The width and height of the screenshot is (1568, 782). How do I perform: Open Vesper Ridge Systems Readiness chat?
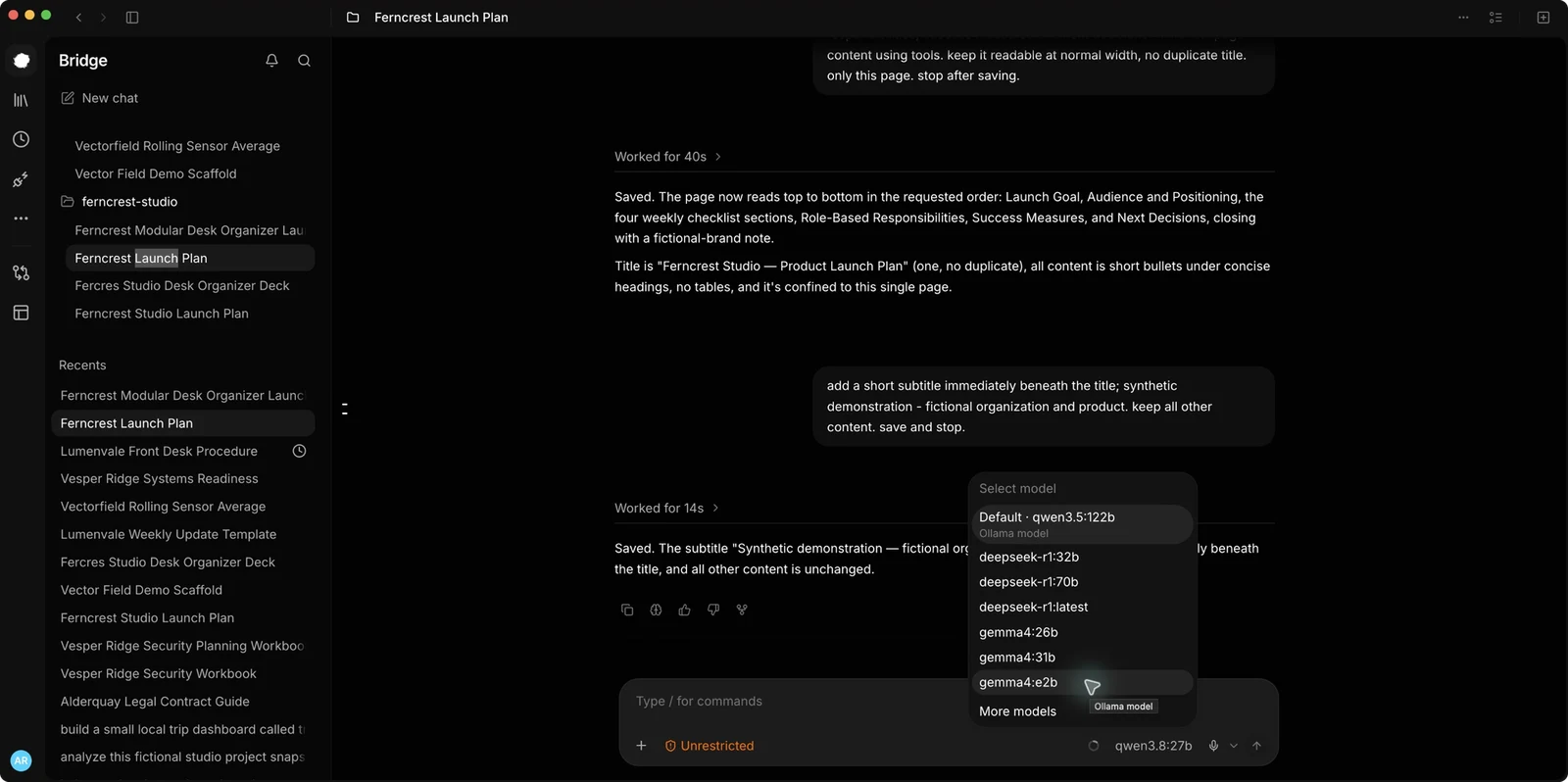(x=183, y=478)
